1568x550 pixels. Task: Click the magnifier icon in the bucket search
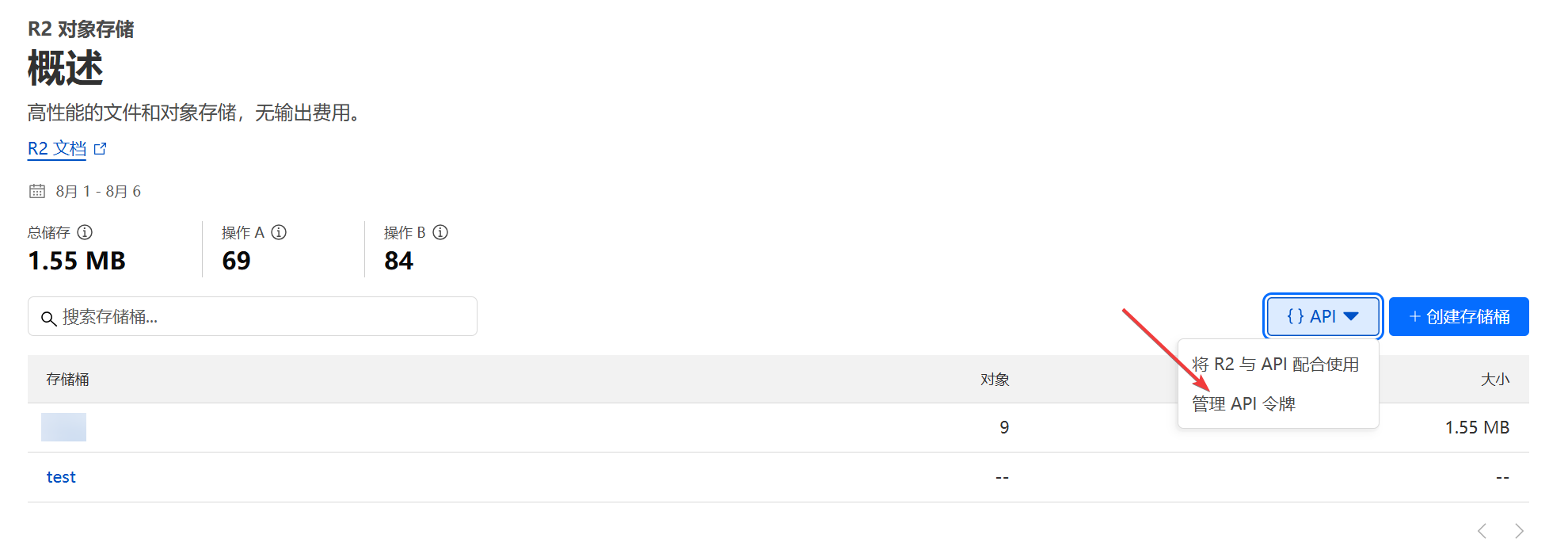coord(48,318)
